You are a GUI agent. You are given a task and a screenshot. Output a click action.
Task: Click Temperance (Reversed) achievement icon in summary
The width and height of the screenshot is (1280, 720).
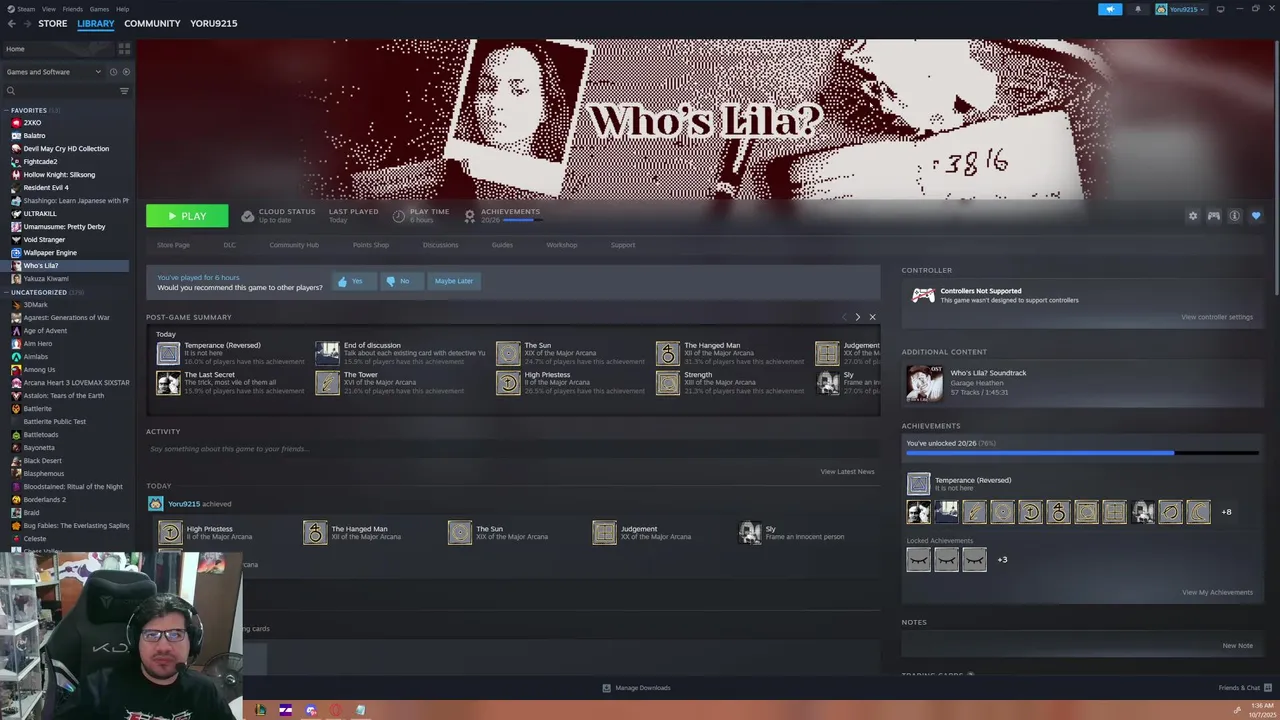[x=168, y=353]
